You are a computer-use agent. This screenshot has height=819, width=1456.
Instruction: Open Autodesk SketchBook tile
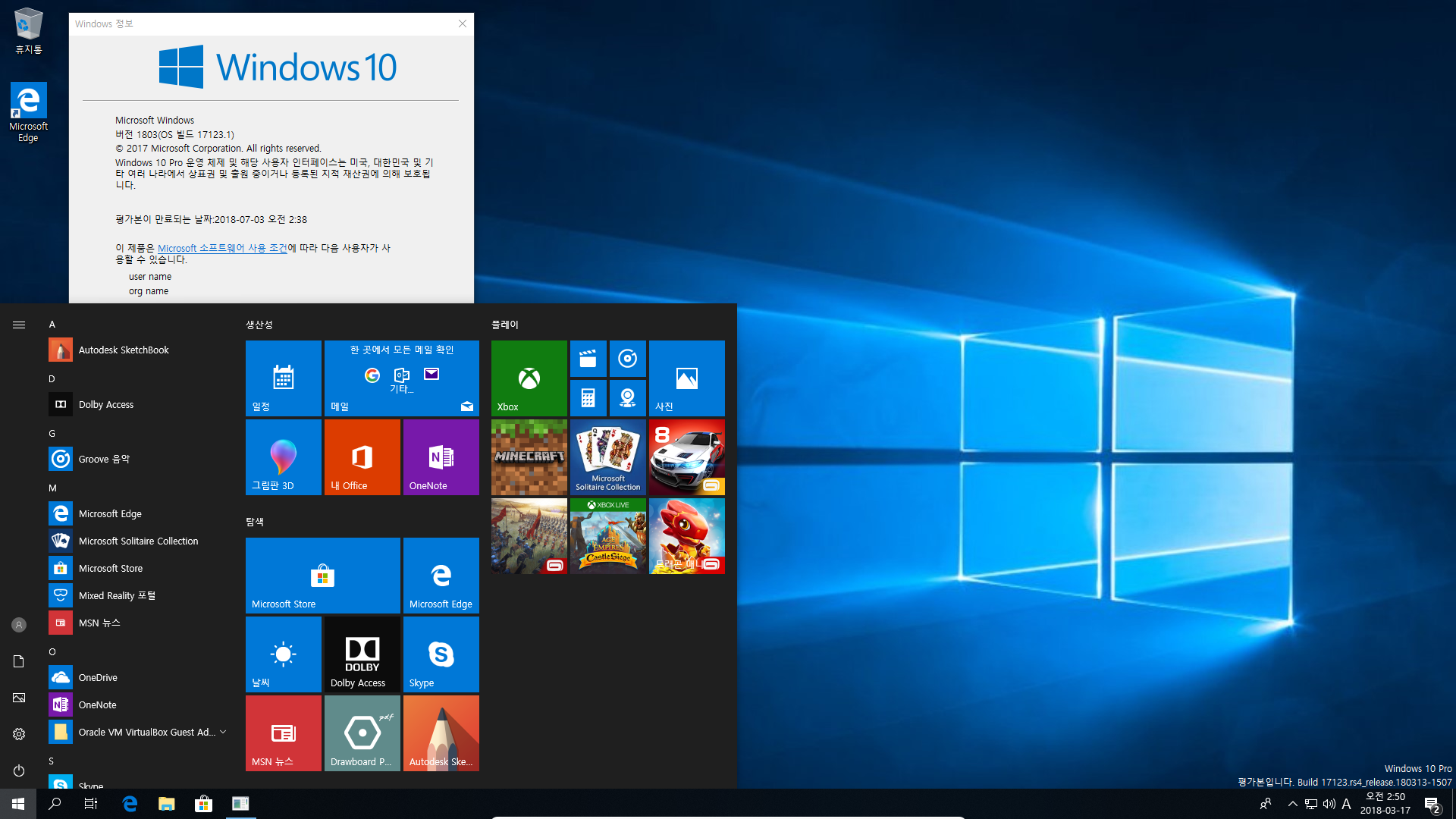[x=441, y=733]
